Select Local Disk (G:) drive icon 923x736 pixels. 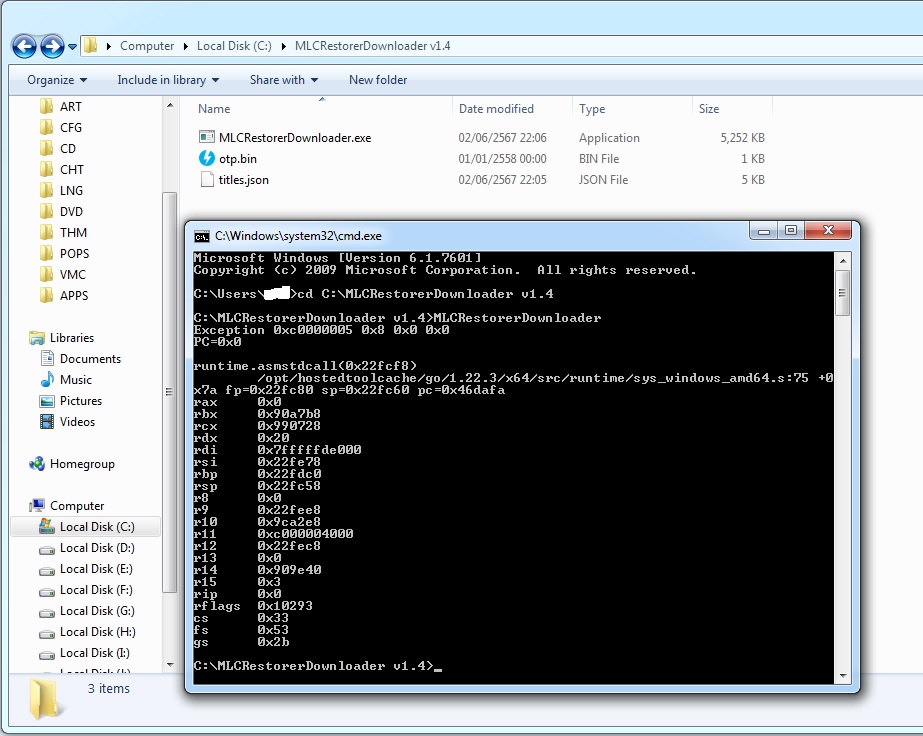click(x=47, y=612)
